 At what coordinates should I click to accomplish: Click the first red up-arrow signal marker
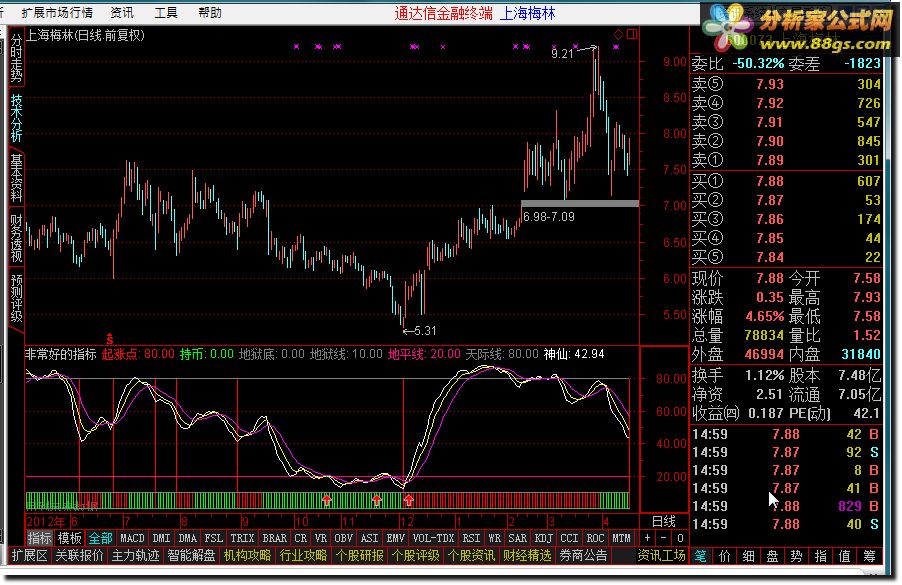pyautogui.click(x=327, y=500)
